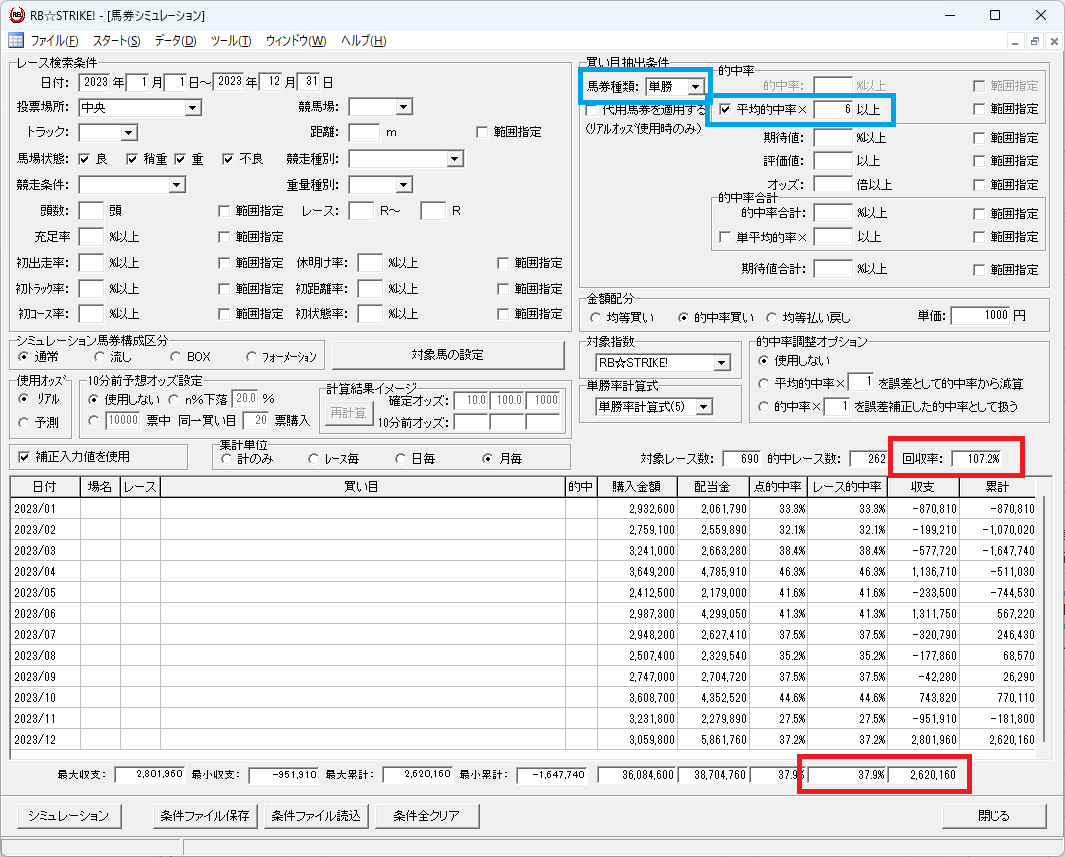Click the 日付 column header
The width and height of the screenshot is (1065, 857).
click(x=45, y=487)
